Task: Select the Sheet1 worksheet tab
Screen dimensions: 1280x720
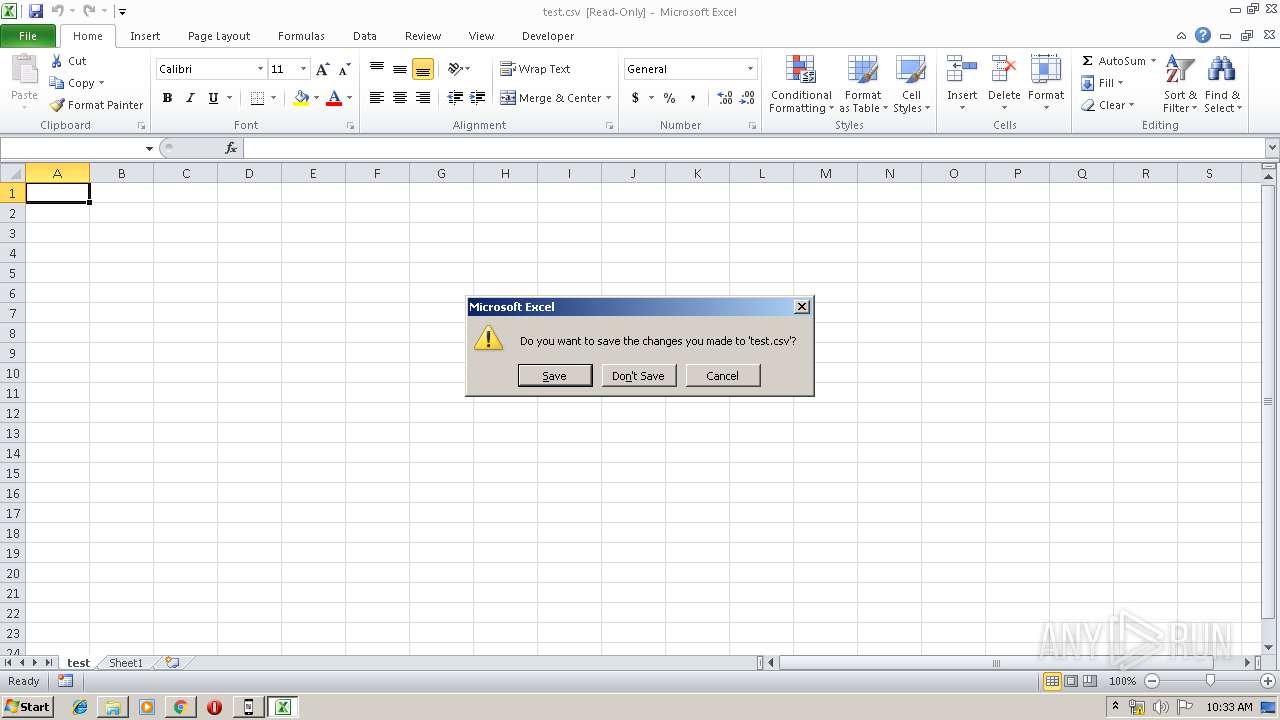Action: point(126,663)
